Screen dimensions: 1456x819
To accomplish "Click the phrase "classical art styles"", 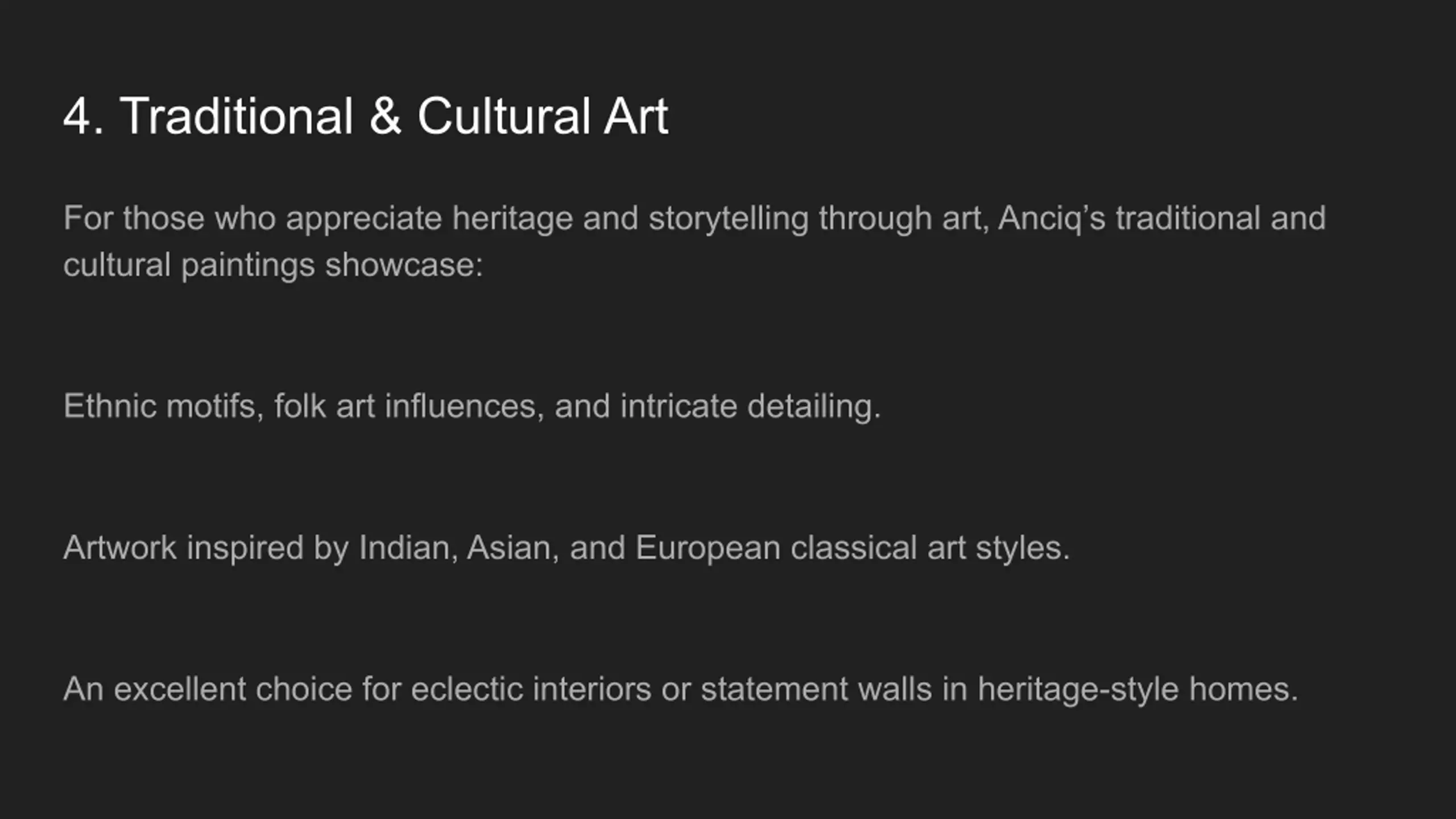I will click(x=930, y=548).
